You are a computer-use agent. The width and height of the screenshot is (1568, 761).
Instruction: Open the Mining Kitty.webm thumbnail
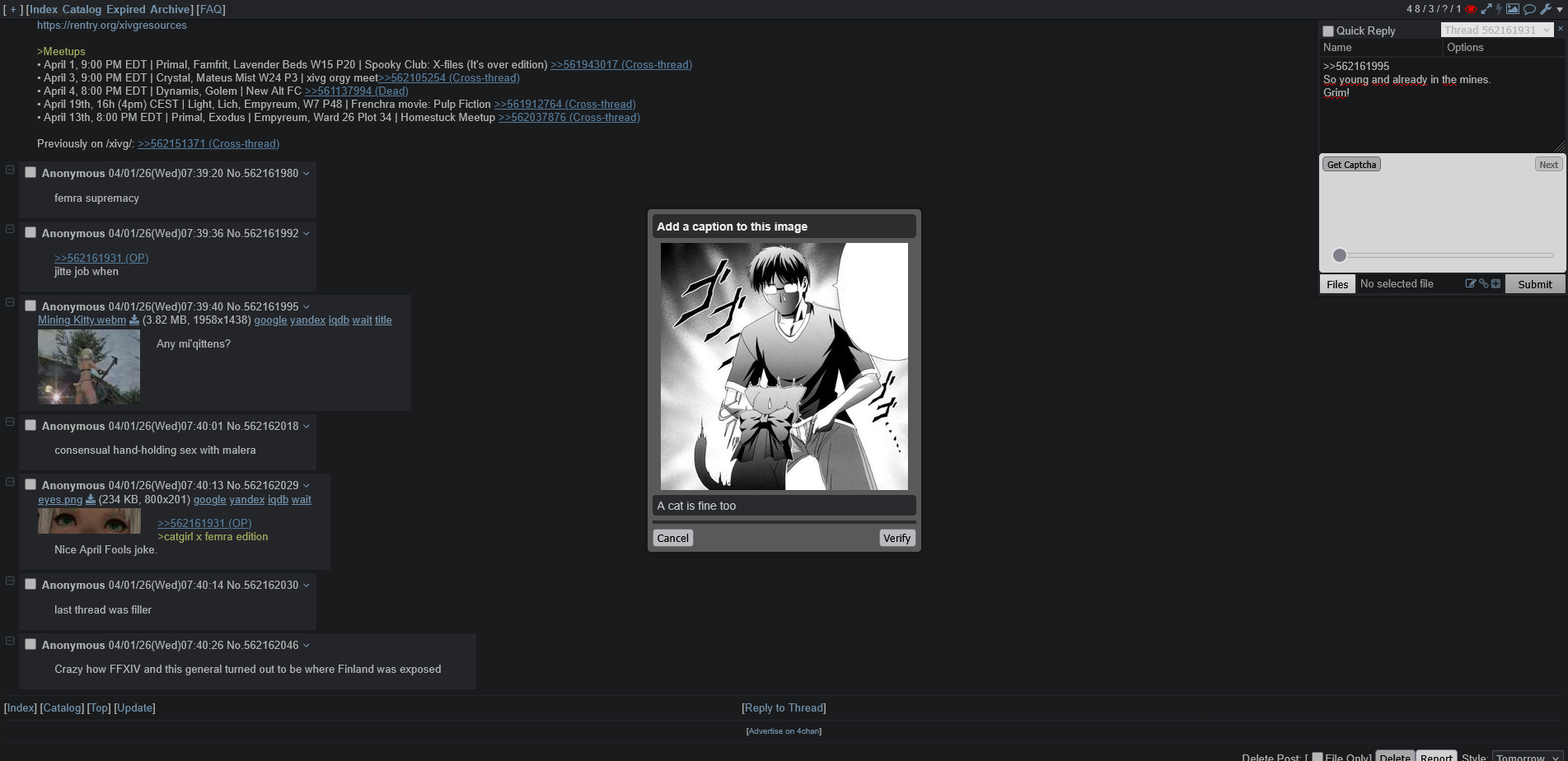(x=89, y=366)
